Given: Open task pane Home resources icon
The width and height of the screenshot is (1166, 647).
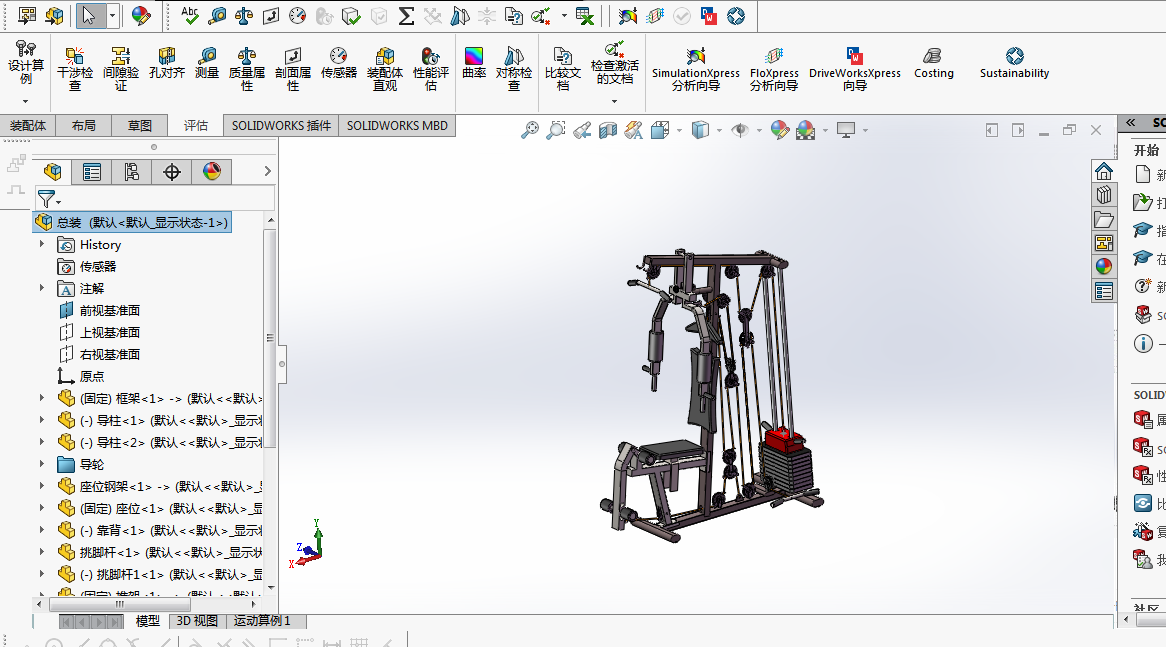Looking at the screenshot, I should [x=1104, y=171].
